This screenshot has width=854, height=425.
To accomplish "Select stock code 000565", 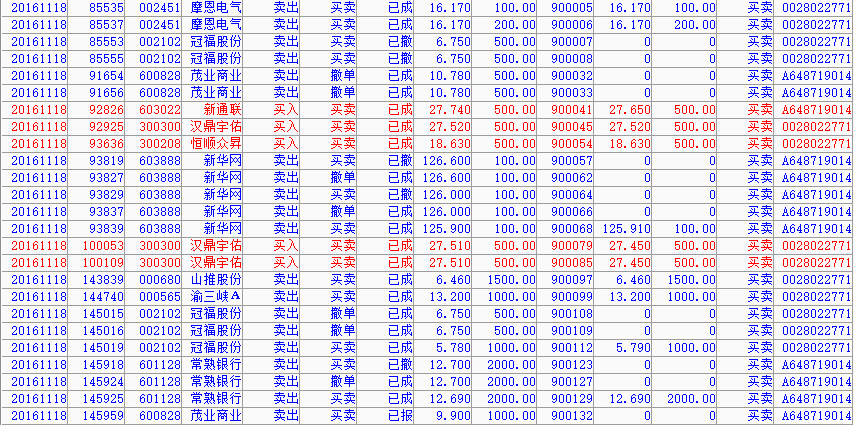I will pyautogui.click(x=160, y=297).
